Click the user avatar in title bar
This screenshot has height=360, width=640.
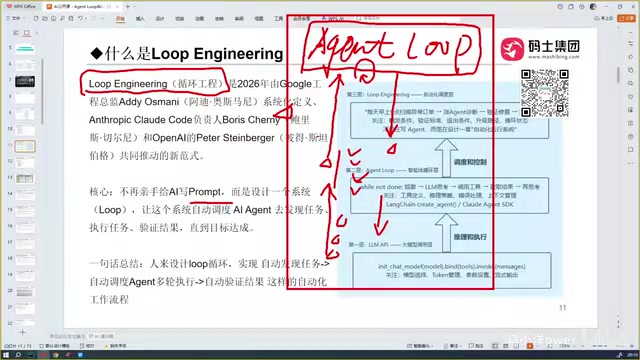[593, 7]
